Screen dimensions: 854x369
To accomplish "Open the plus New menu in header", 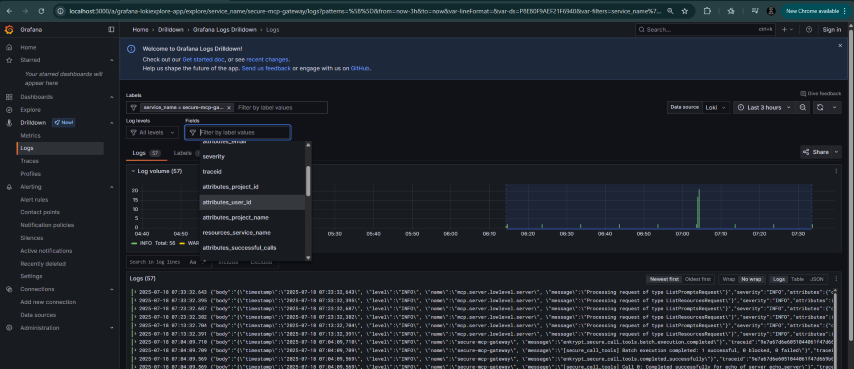I will tap(788, 29).
